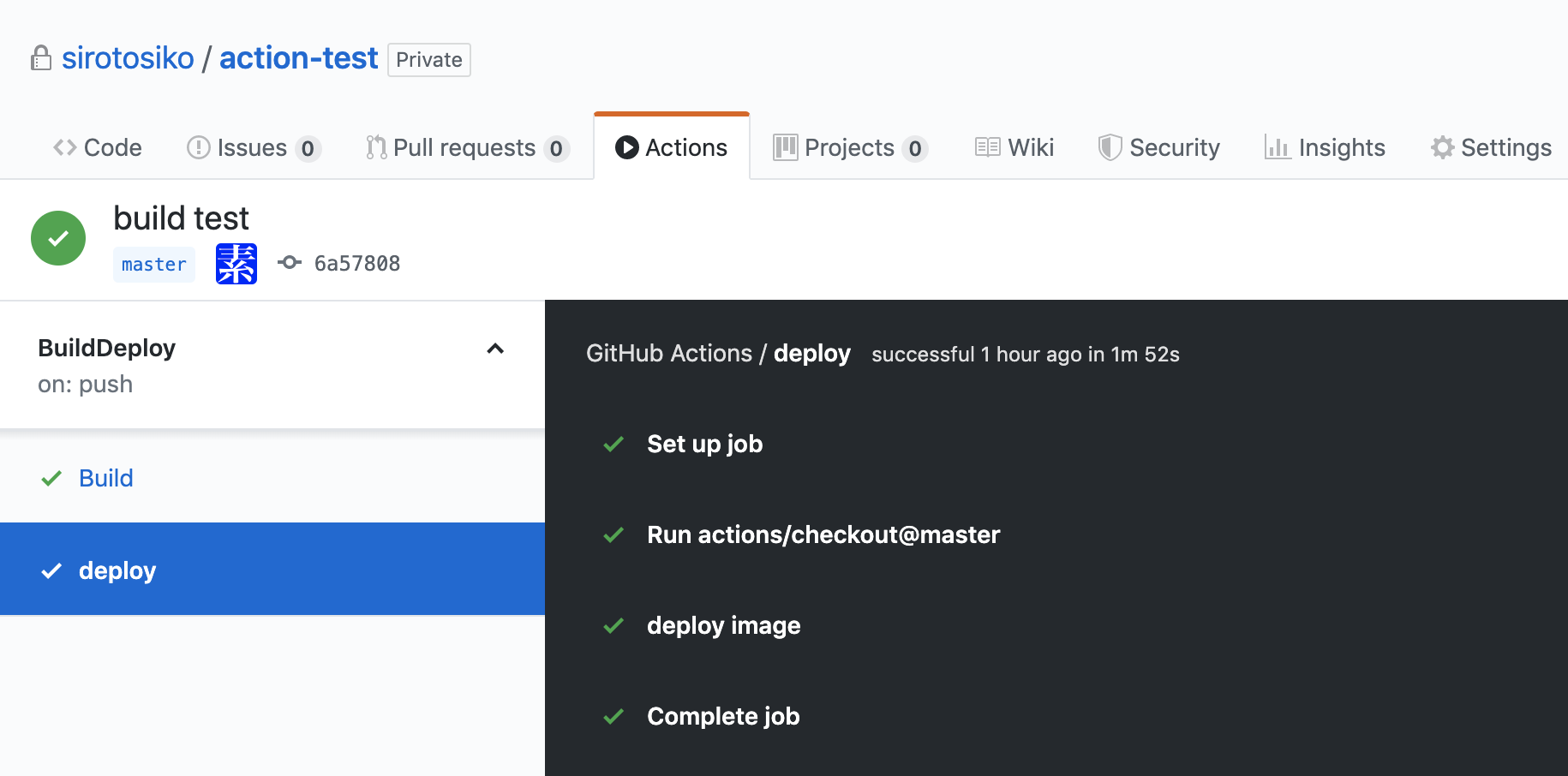
Task: Open the master branch label
Action: coord(154,265)
